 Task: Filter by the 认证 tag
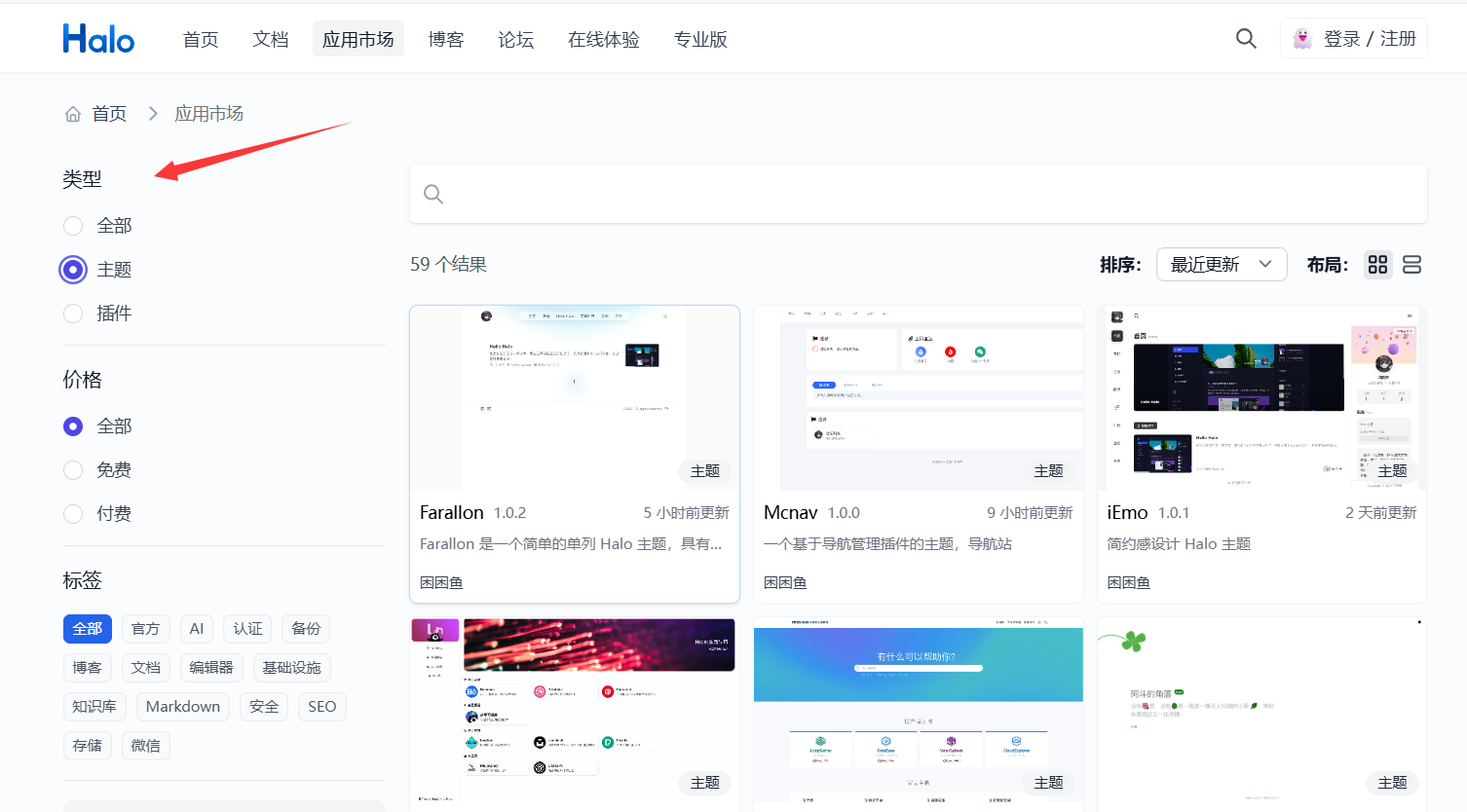point(247,629)
